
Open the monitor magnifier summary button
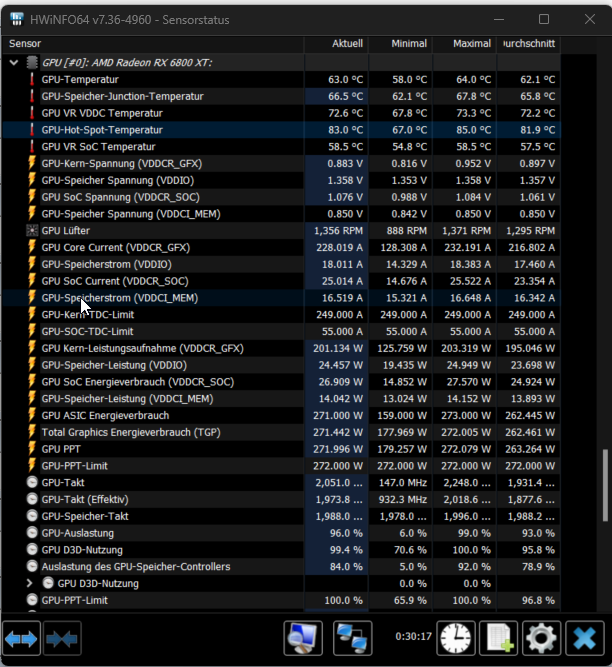303,638
